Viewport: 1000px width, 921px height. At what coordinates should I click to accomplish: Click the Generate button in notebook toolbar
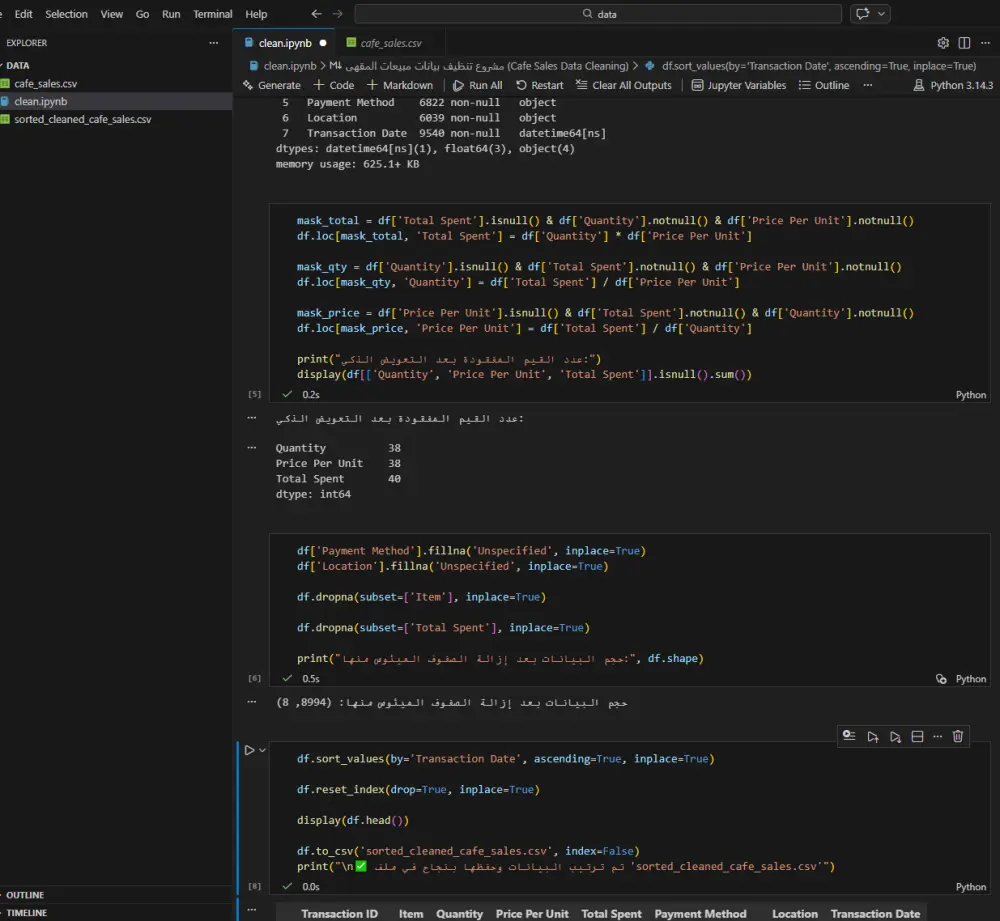tap(272, 85)
